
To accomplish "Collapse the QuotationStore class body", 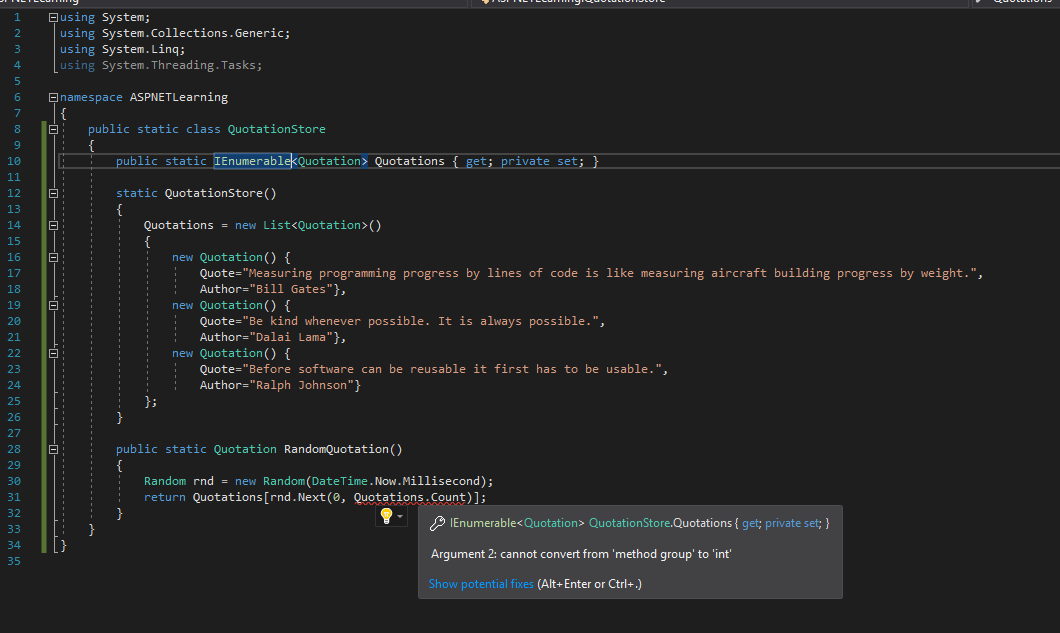I will (x=52, y=129).
